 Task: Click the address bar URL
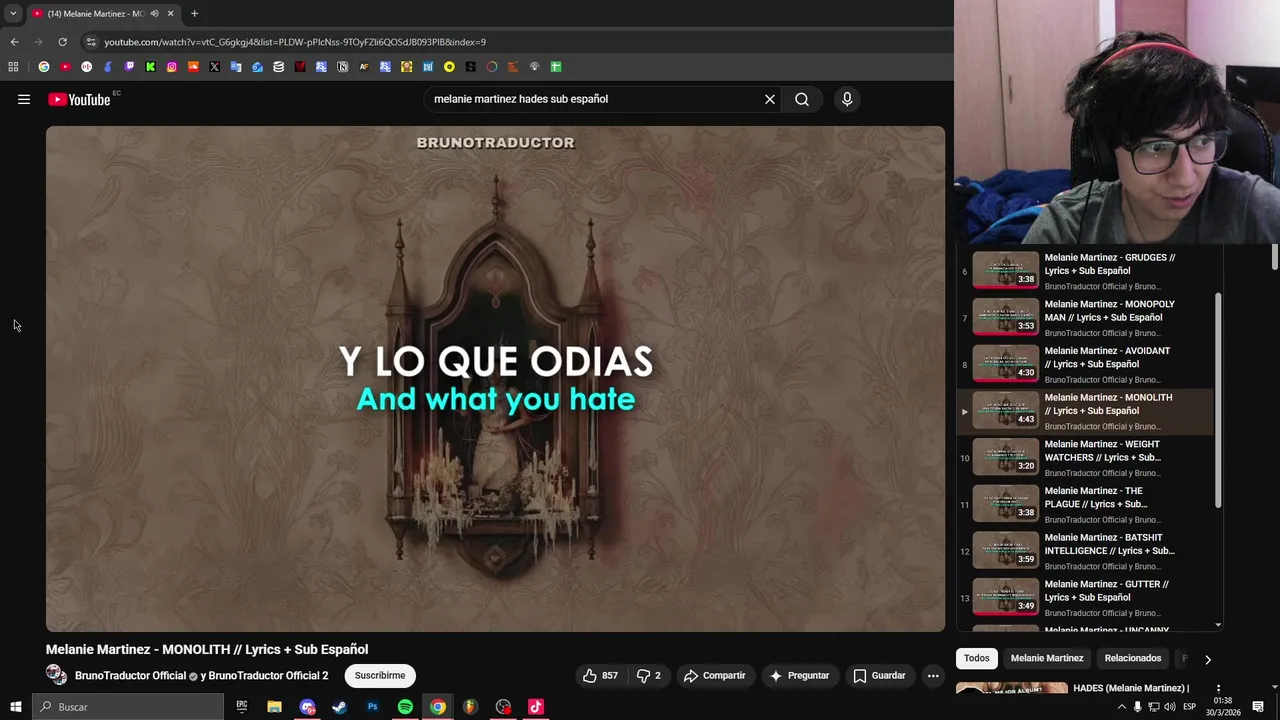[x=295, y=42]
